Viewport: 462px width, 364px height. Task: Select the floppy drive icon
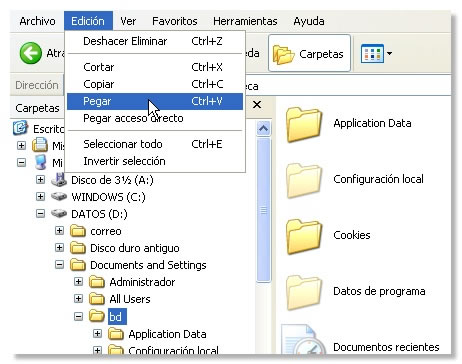tap(59, 180)
